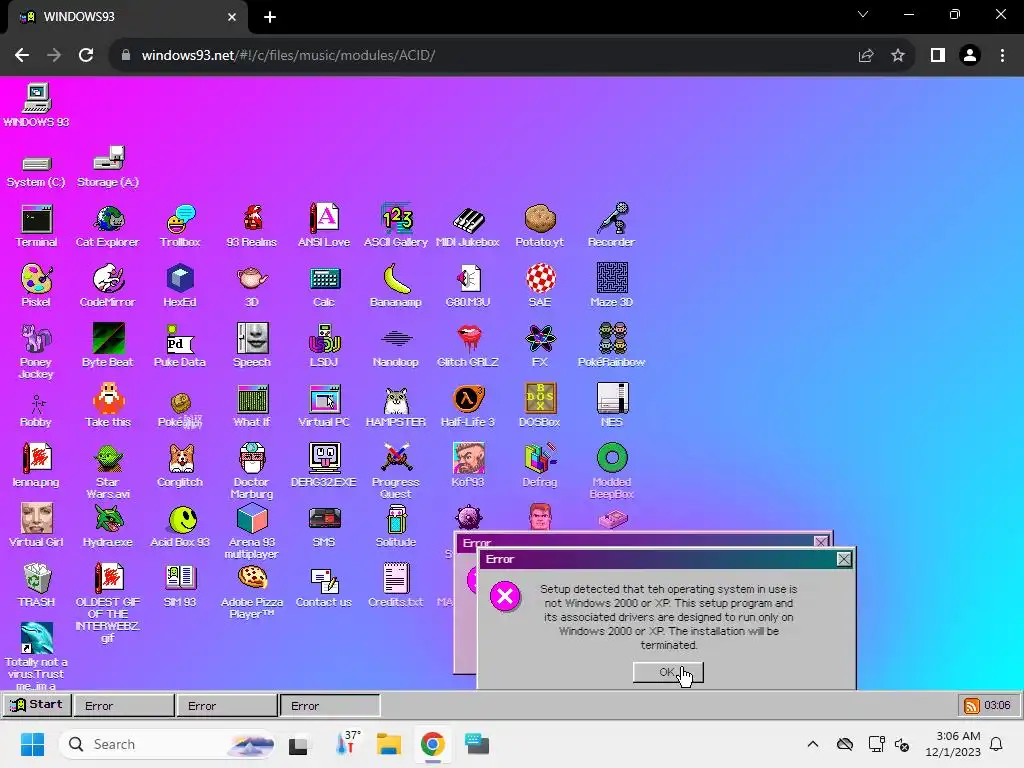Click OK in the Error dialog
The height and width of the screenshot is (768, 1024).
click(x=668, y=672)
